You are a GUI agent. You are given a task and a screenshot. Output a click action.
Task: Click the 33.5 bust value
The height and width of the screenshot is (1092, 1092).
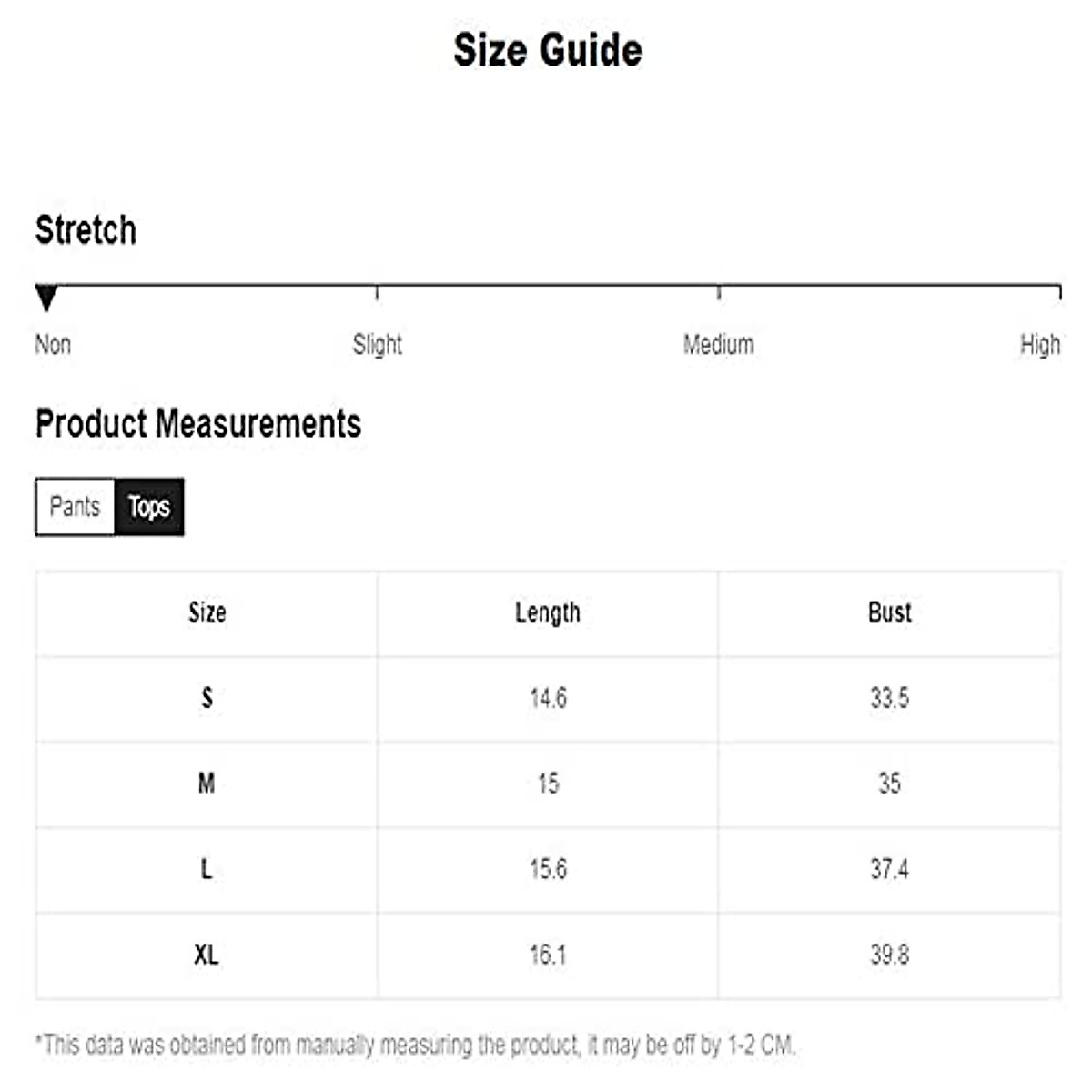click(x=889, y=698)
